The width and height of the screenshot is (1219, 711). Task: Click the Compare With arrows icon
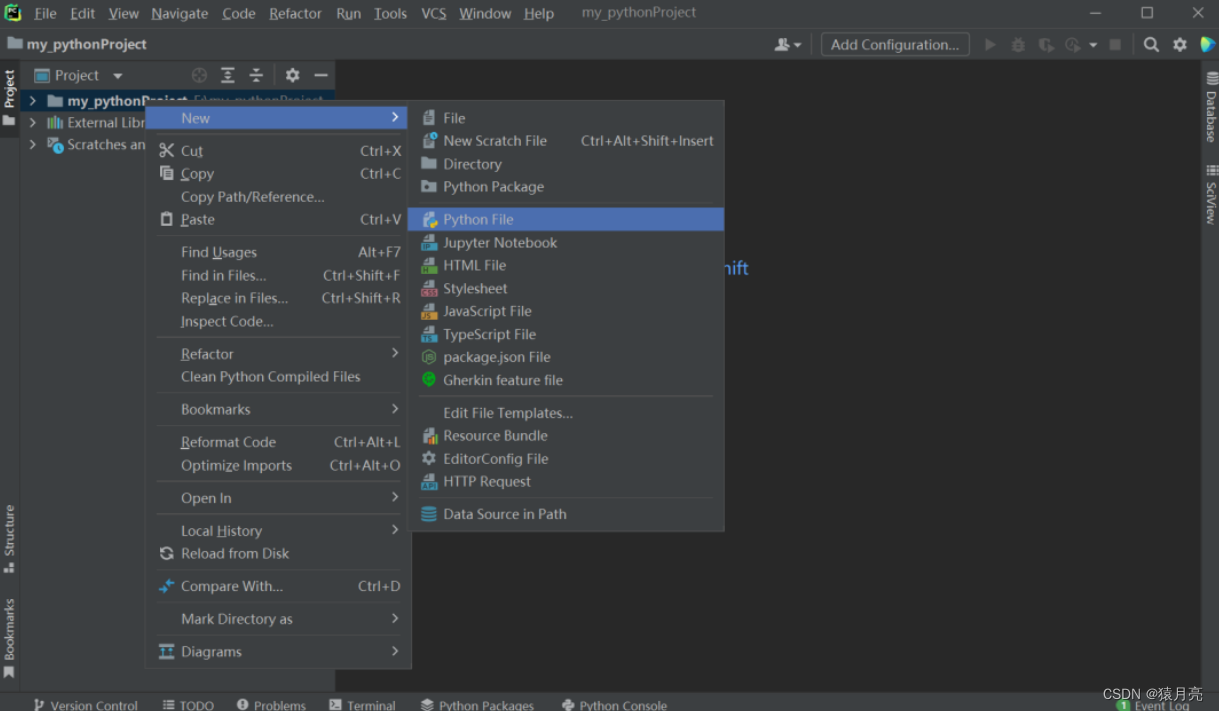coord(167,586)
